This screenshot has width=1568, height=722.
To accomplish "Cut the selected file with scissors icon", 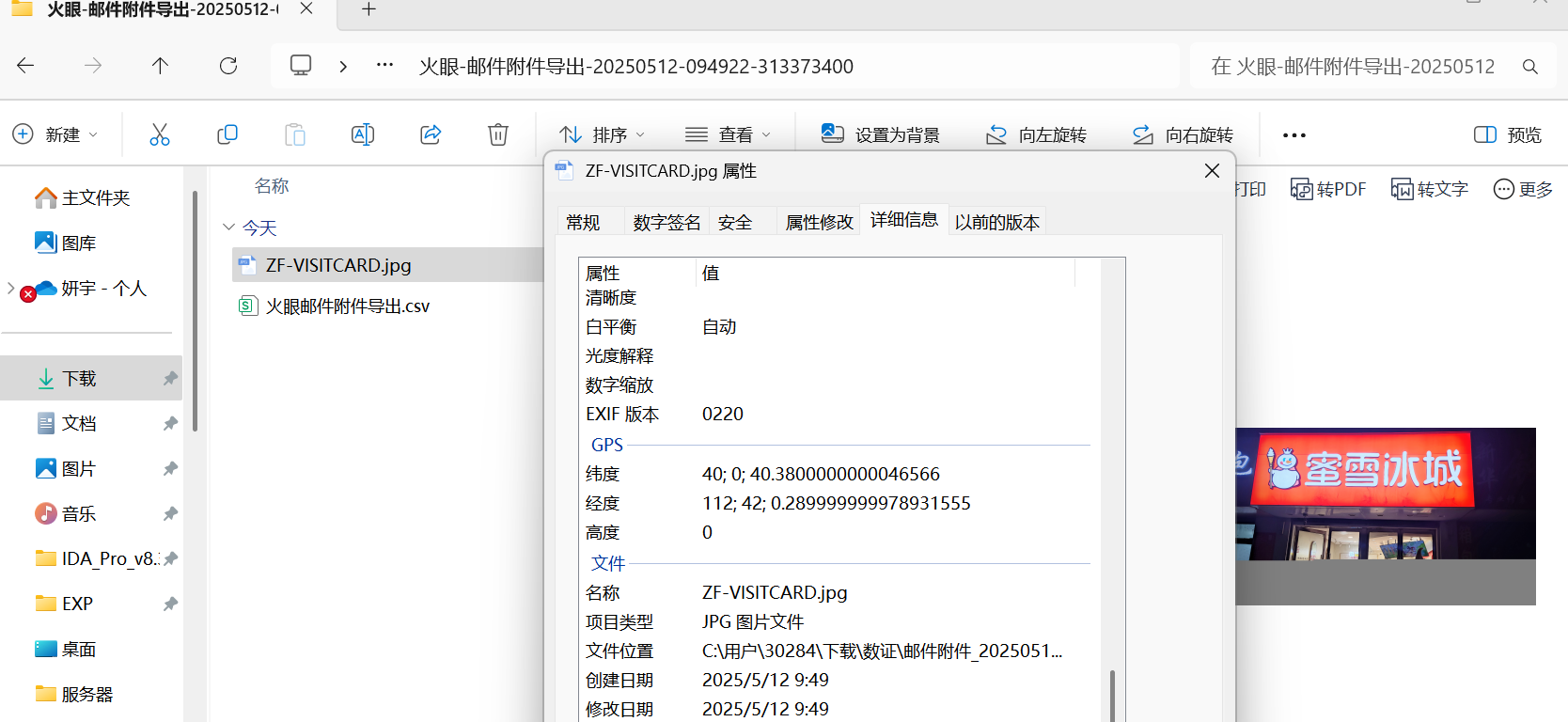I will click(160, 134).
